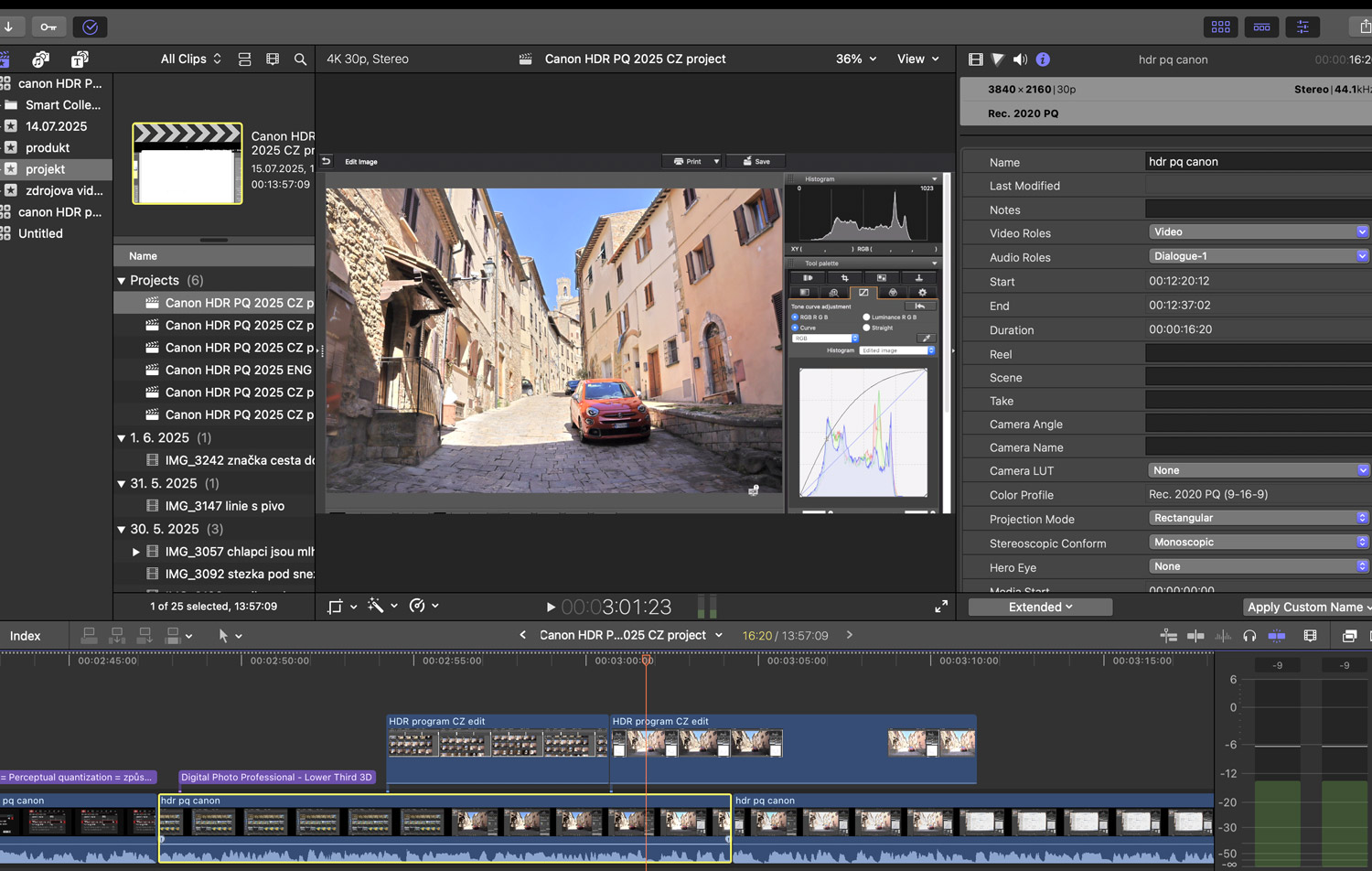Image resolution: width=1372 pixels, height=871 pixels.
Task: Select the Smart Collections folder in sidebar
Action: [x=62, y=105]
